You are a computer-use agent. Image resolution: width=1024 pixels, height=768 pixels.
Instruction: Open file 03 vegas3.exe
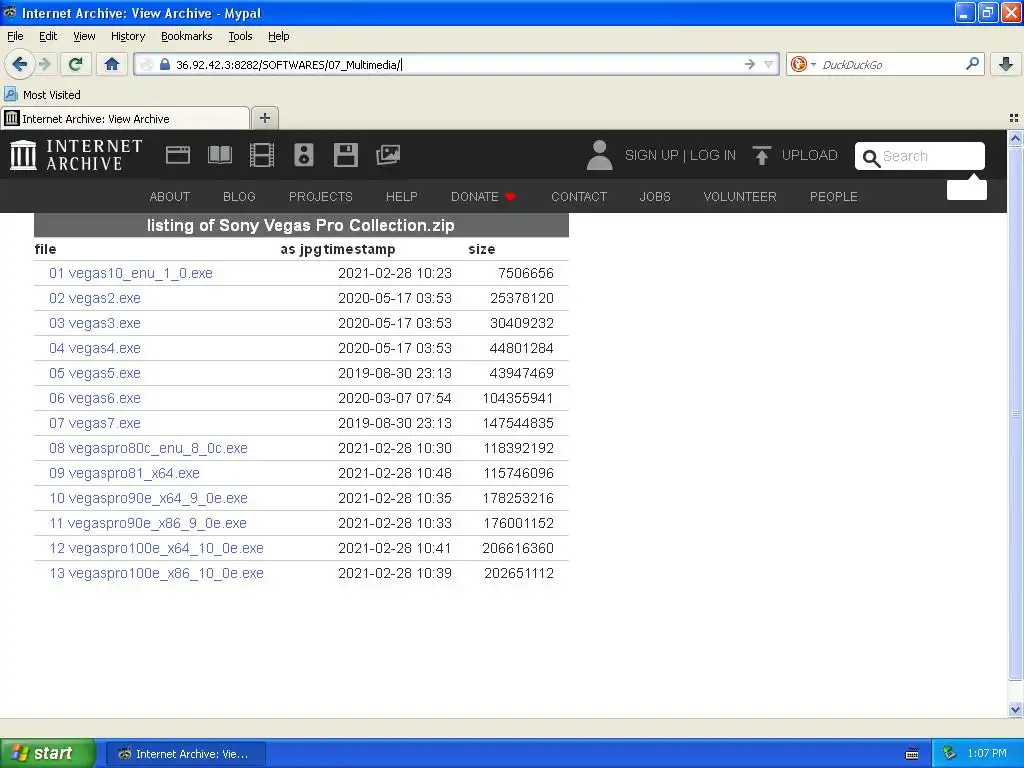click(x=95, y=323)
